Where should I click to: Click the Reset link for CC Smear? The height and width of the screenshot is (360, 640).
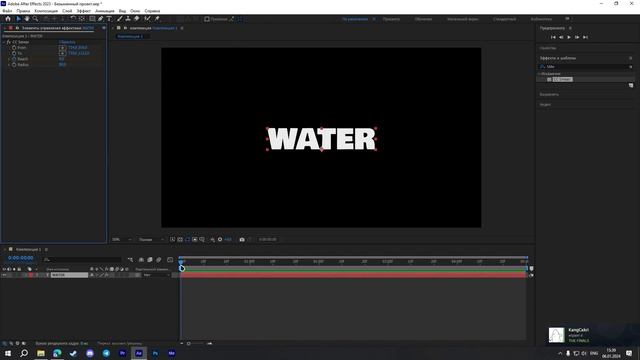click(67, 42)
